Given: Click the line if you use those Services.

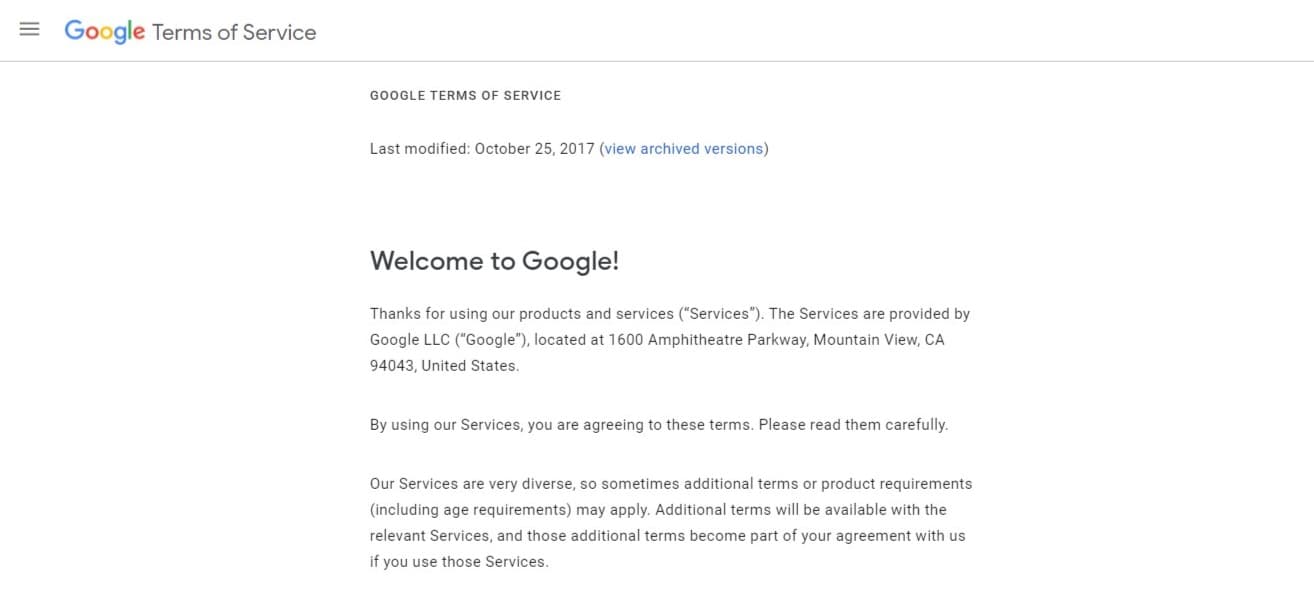Looking at the screenshot, I should click(459, 561).
